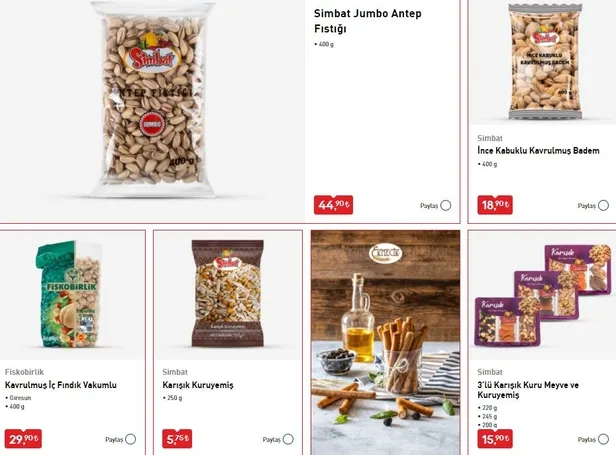Toggle Paylaş circle for Karışık Kuruyemiş
The image size is (616, 455).
click(x=288, y=439)
